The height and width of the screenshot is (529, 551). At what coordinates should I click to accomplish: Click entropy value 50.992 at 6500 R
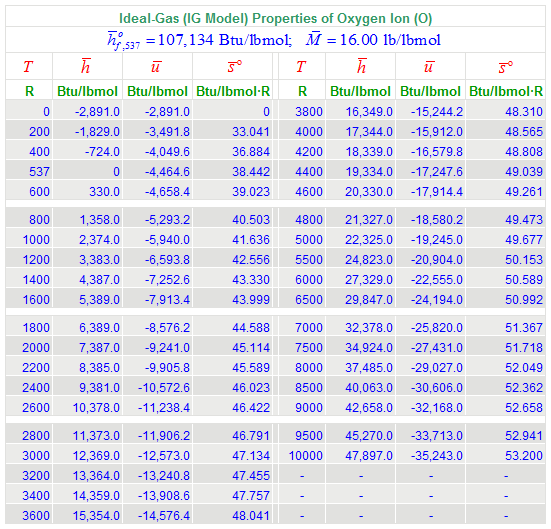click(x=524, y=300)
